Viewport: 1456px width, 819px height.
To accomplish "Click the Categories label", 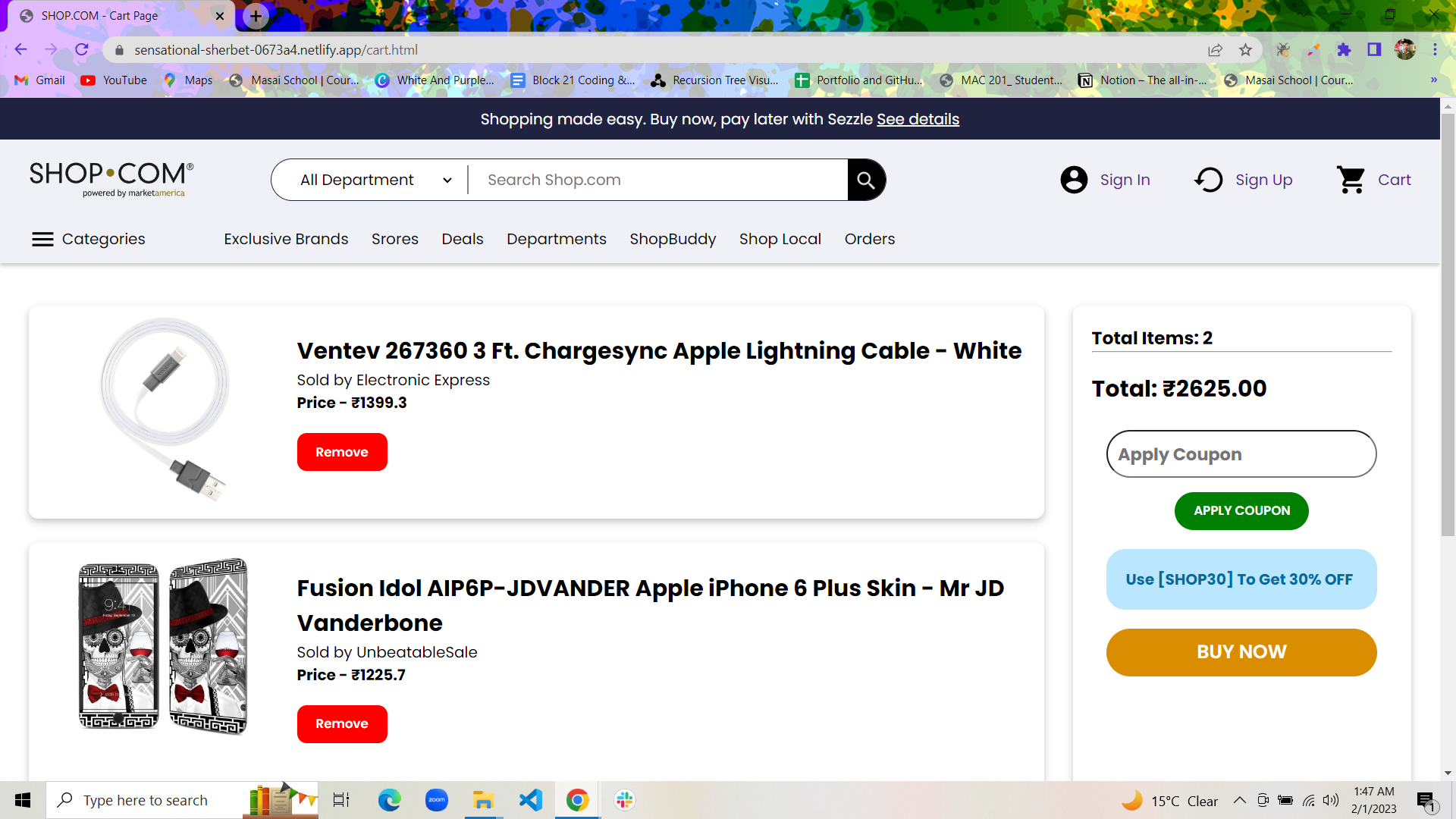I will pyautogui.click(x=103, y=240).
